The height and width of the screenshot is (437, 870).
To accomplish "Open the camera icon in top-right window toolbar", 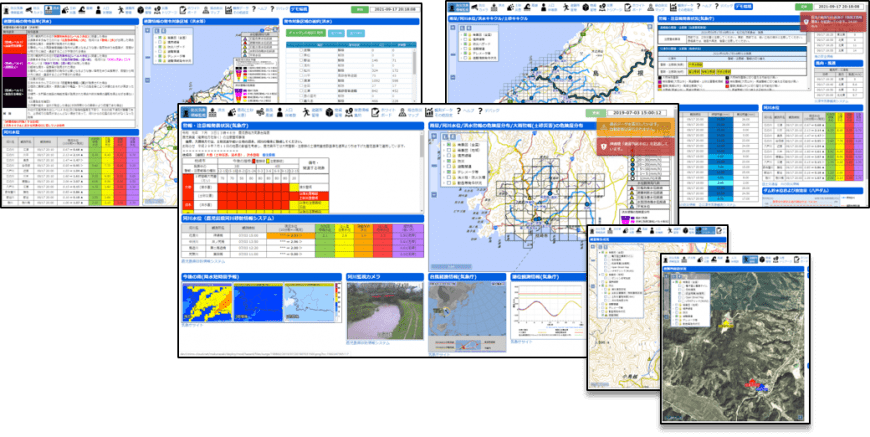I will point(474,7).
